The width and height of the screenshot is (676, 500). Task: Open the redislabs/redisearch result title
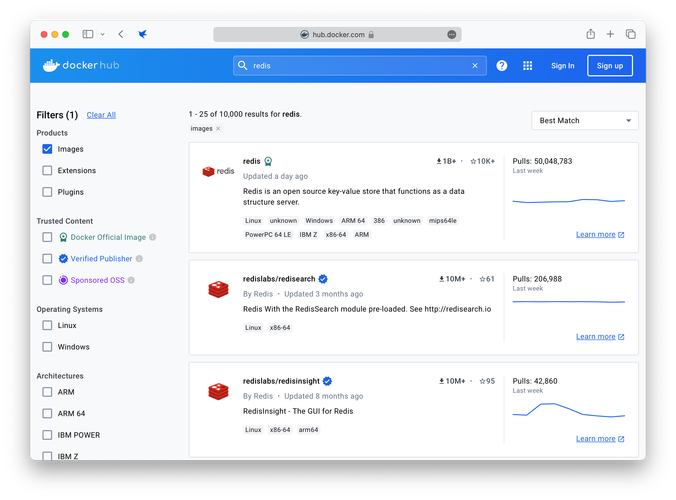point(279,279)
